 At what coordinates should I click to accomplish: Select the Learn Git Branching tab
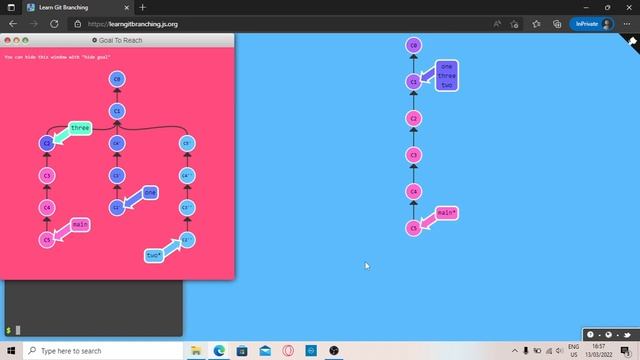click(x=78, y=7)
